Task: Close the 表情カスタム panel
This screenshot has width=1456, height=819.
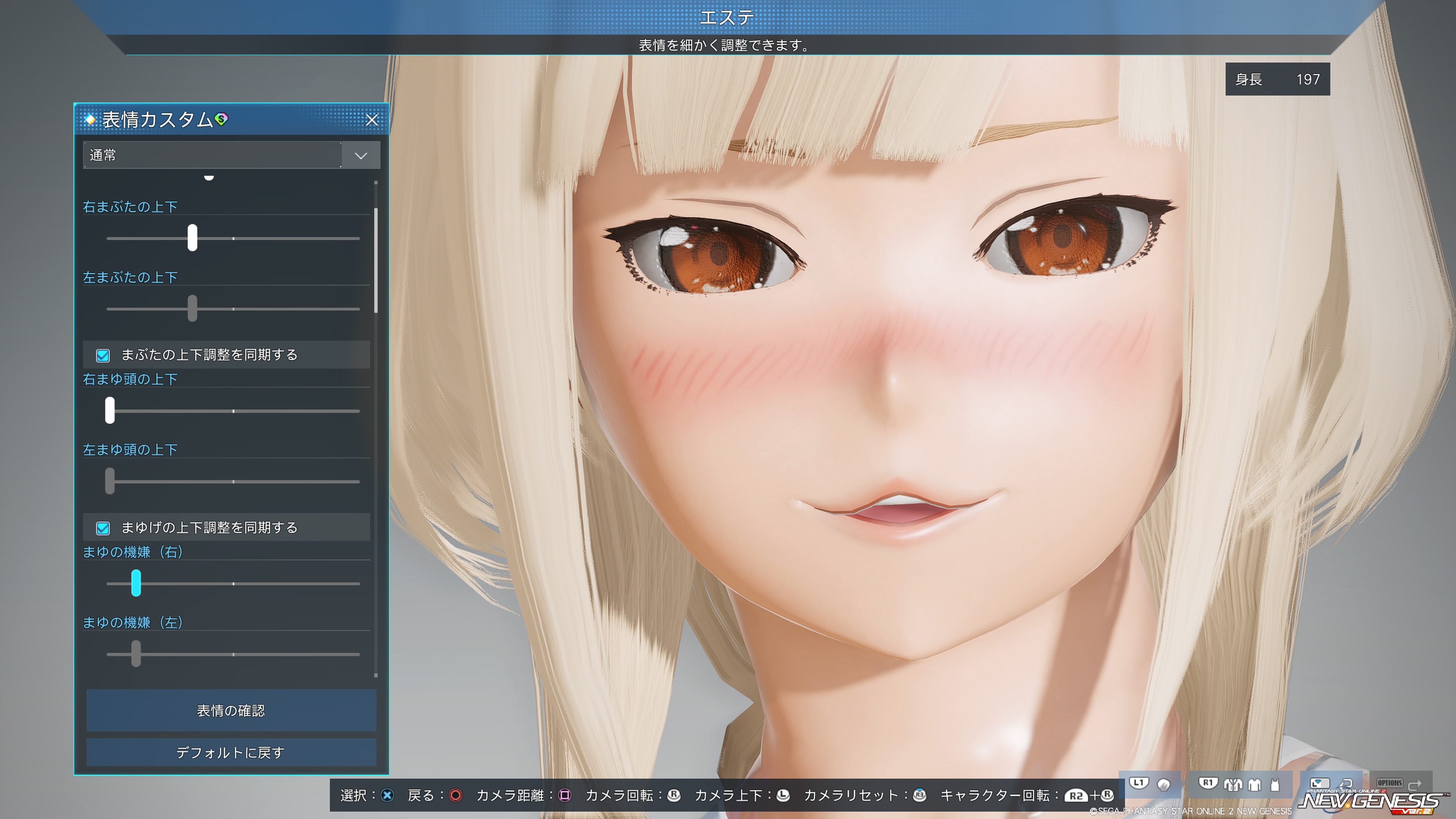Action: 371,120
